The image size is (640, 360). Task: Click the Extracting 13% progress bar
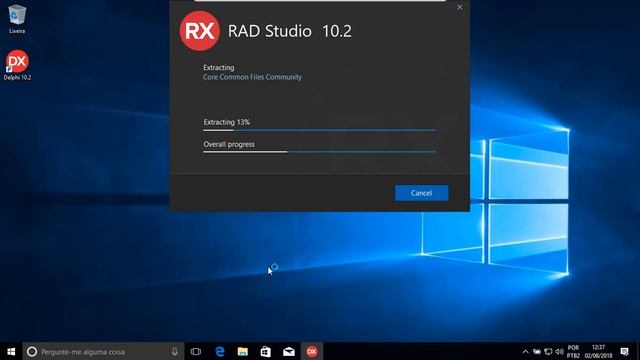(x=320, y=130)
